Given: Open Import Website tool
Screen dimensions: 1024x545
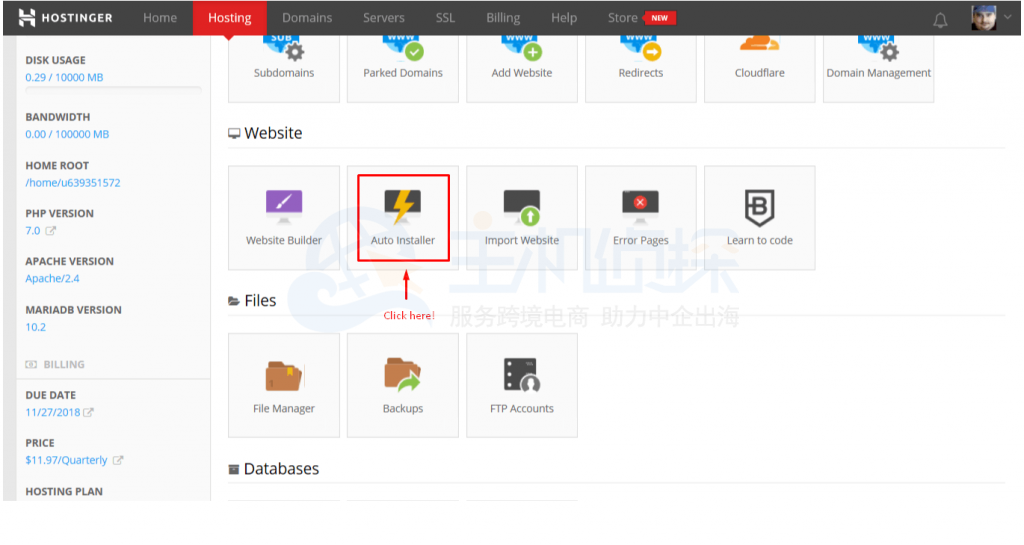Looking at the screenshot, I should coord(522,217).
